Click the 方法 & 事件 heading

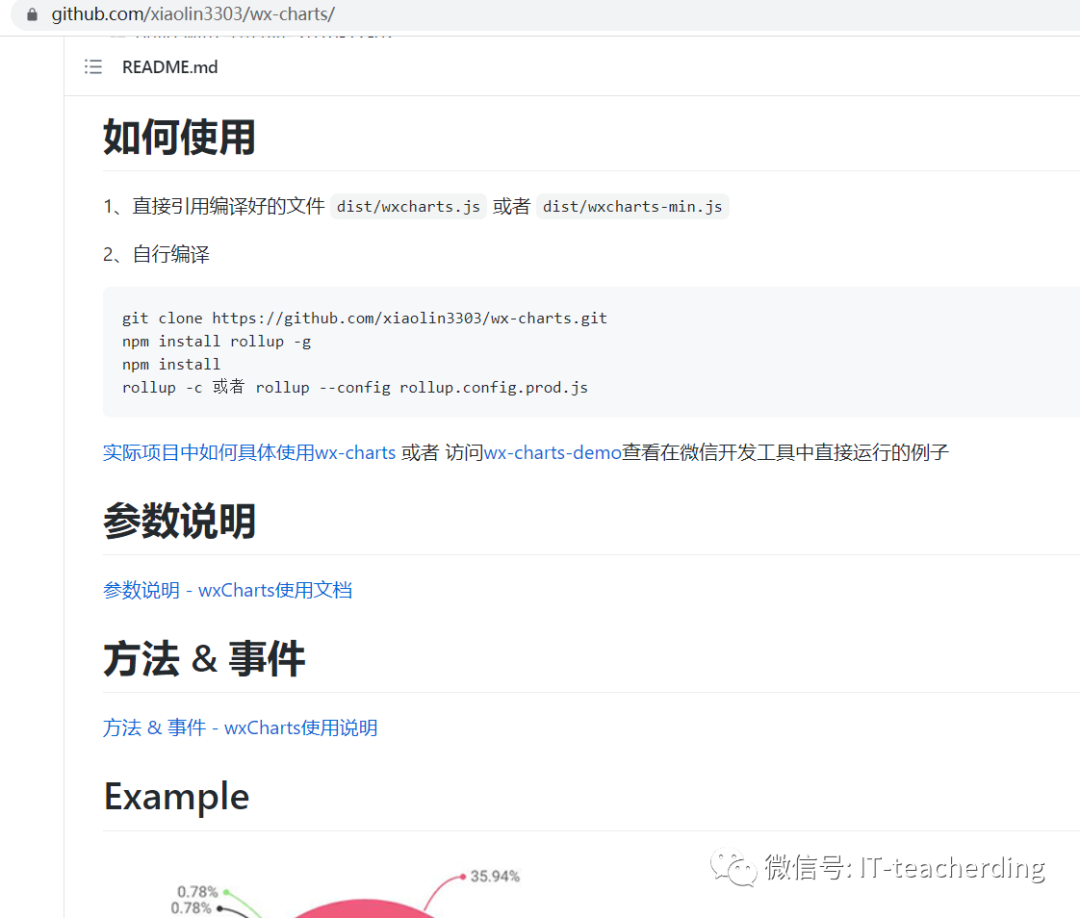point(204,658)
